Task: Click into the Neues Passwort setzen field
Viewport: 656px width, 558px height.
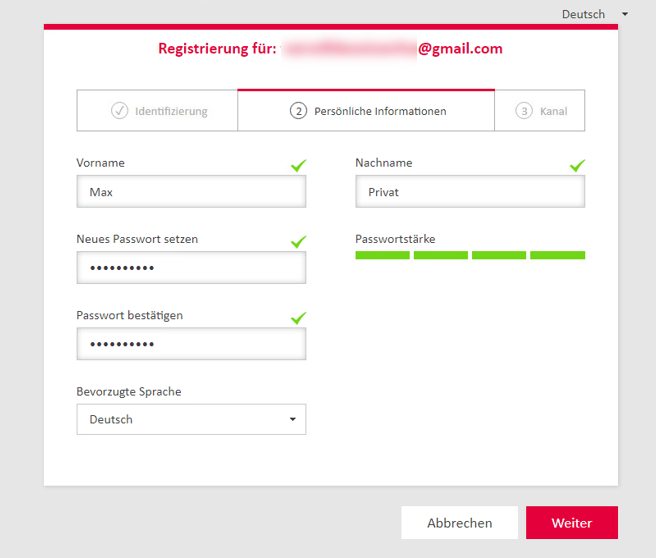Action: click(x=190, y=268)
